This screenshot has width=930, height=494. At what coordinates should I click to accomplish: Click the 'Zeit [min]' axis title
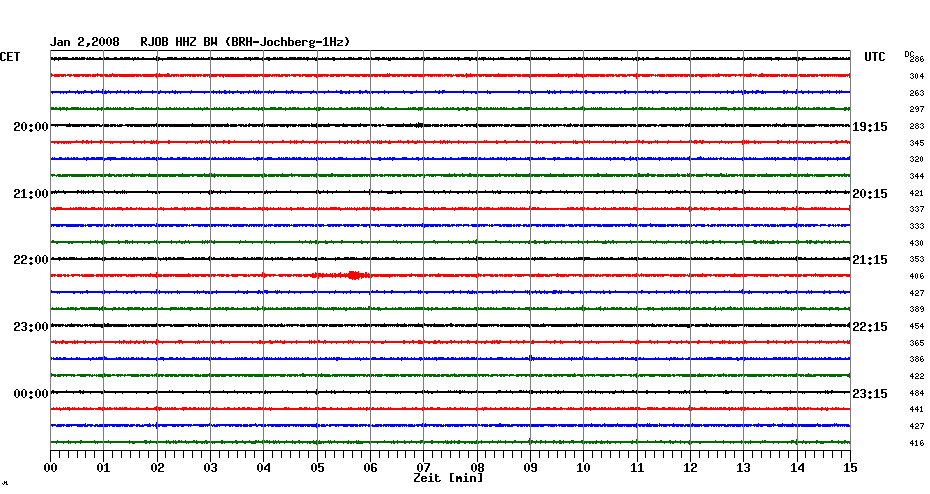(x=448, y=478)
